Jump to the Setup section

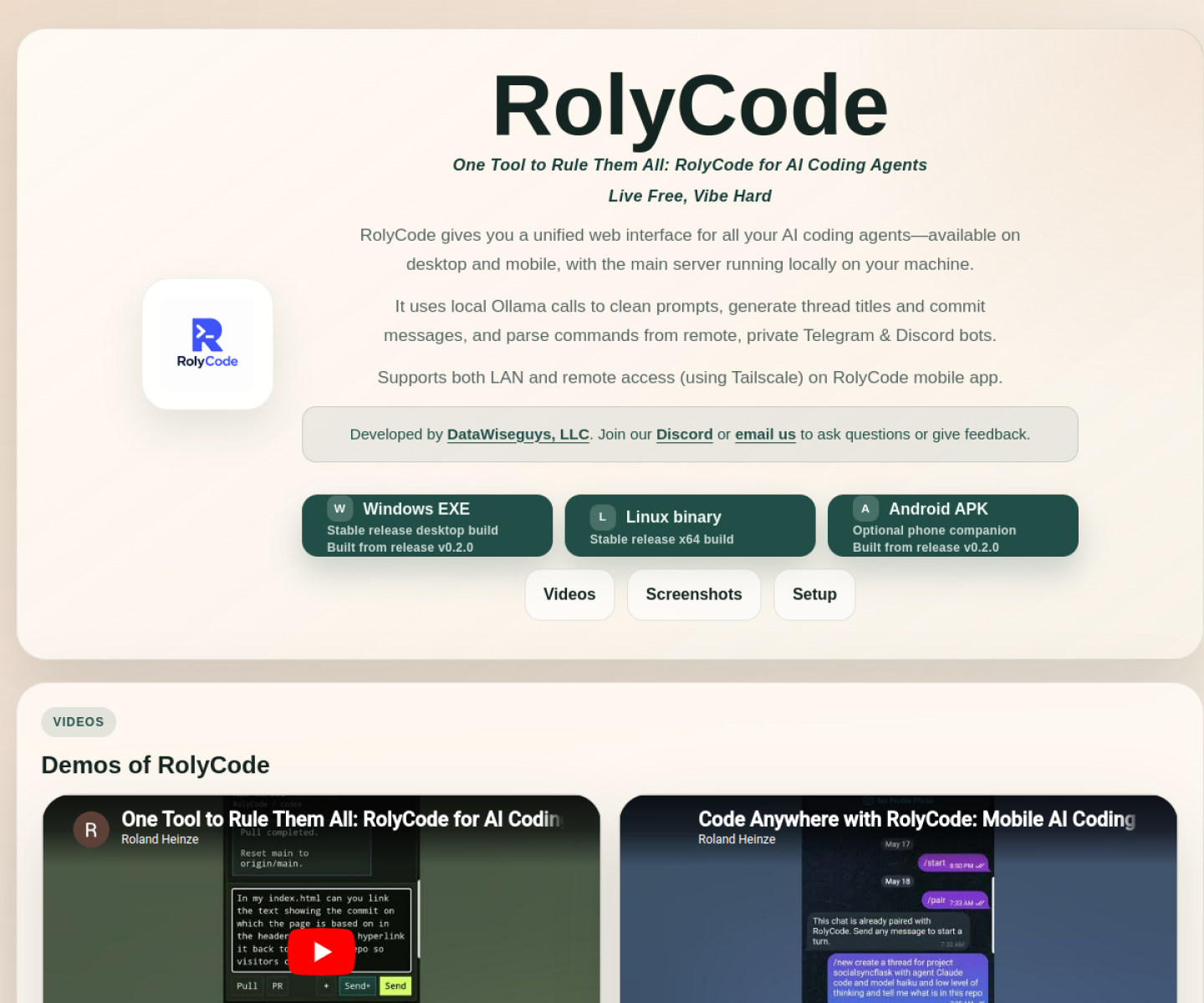click(814, 594)
